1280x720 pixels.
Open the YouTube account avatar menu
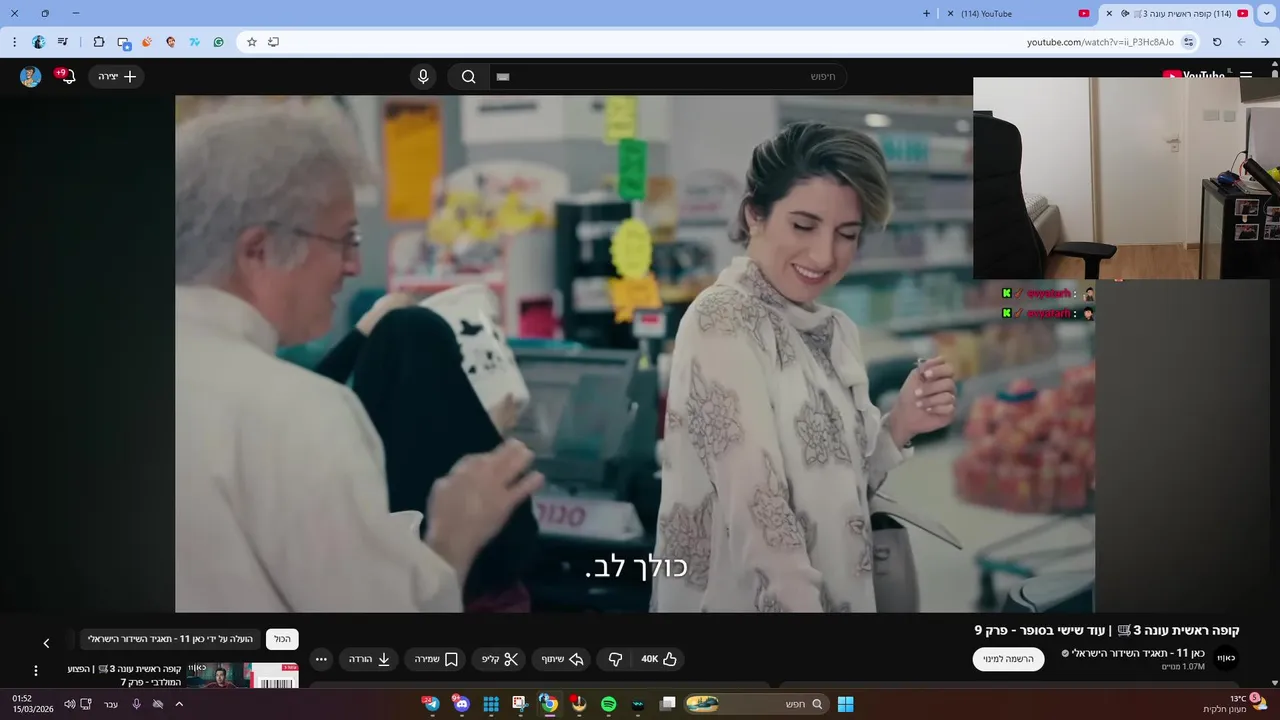(x=31, y=77)
